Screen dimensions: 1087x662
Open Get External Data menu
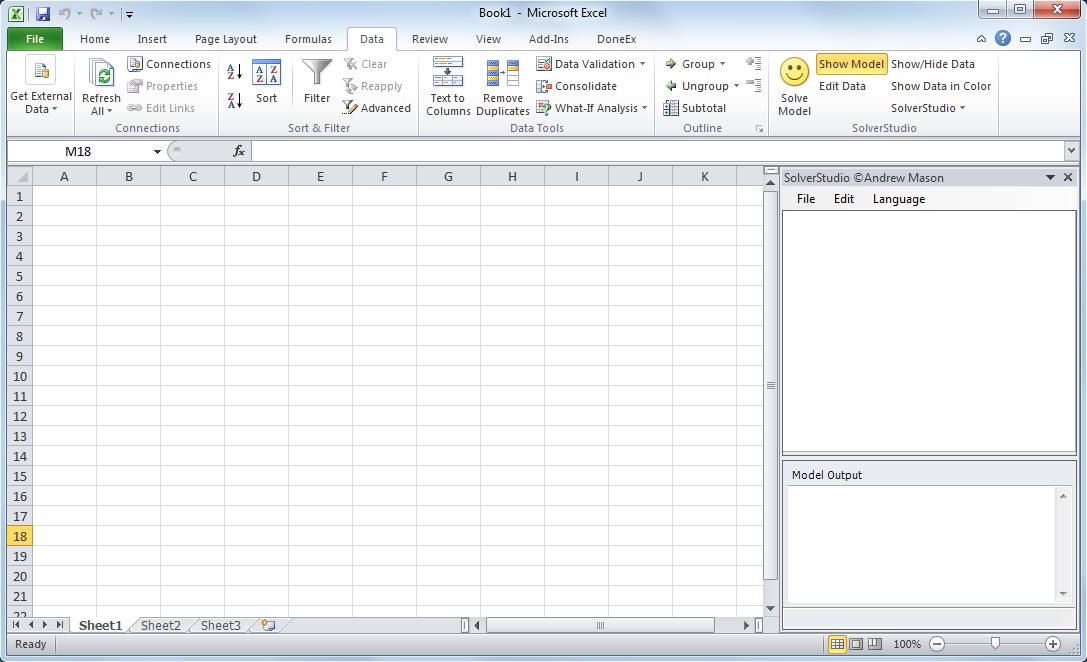[41, 86]
